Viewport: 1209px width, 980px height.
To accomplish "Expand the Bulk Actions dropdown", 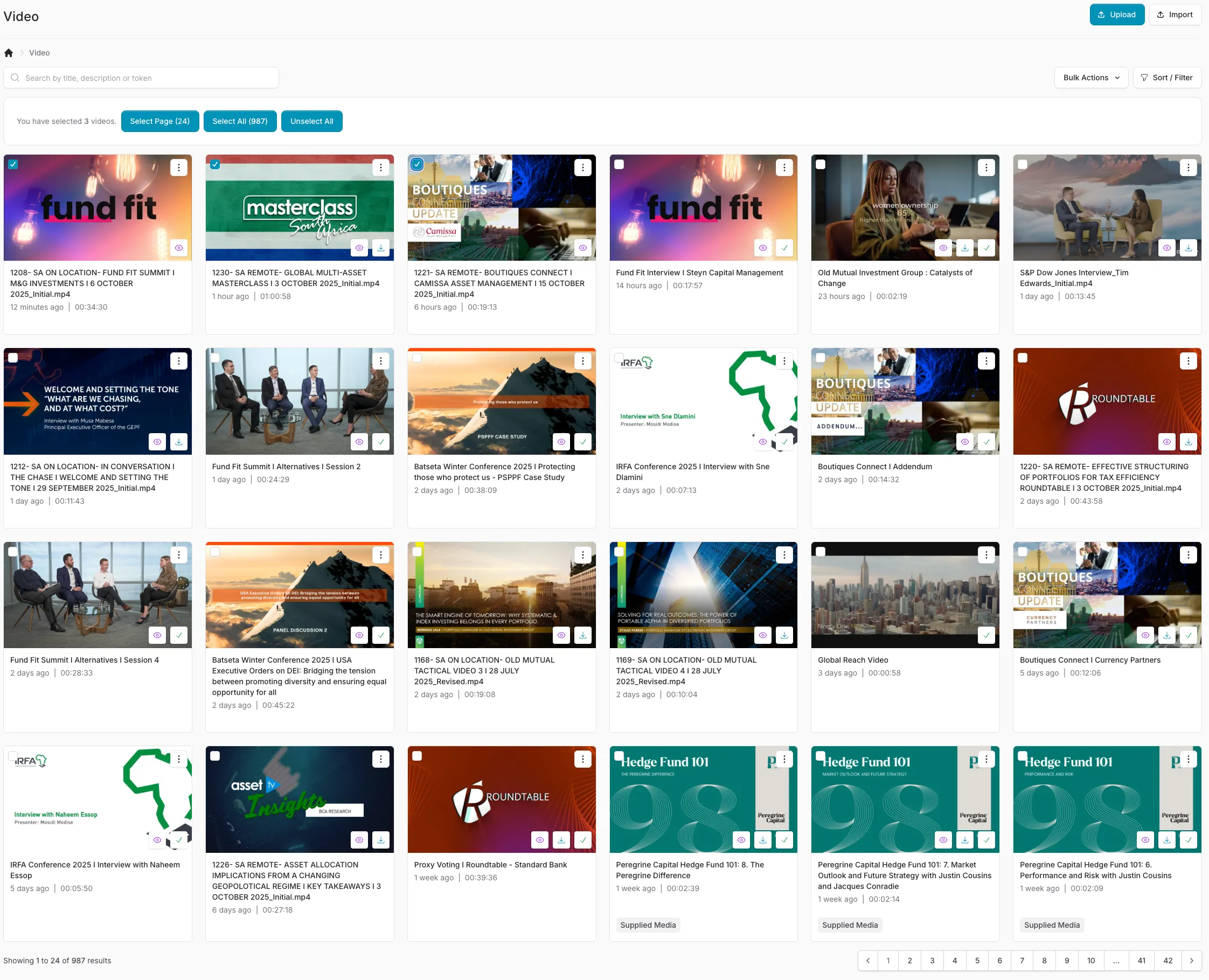I will [x=1090, y=78].
